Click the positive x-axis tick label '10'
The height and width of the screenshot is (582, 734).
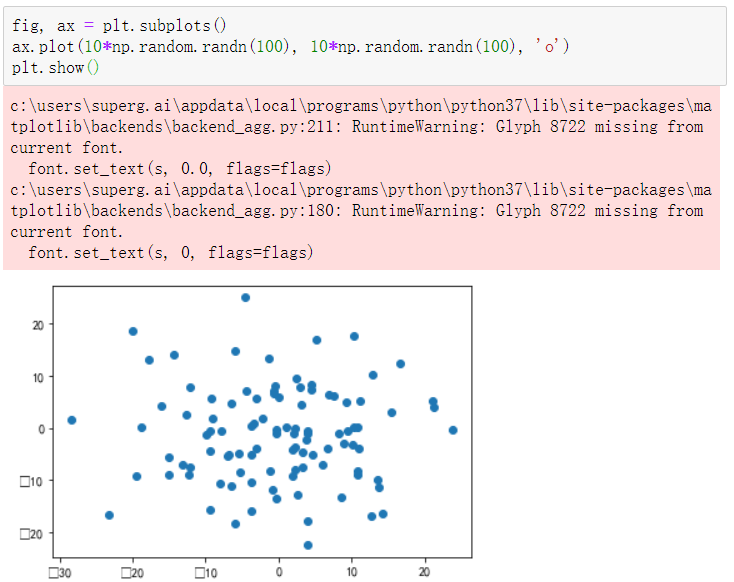click(352, 572)
